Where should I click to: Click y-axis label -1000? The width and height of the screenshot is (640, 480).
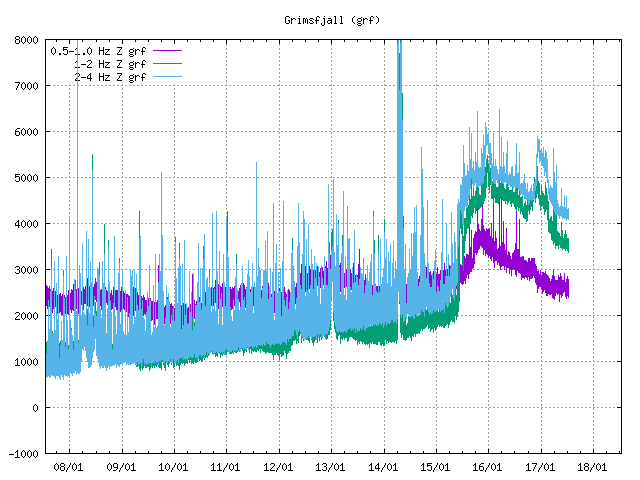(x=23, y=454)
